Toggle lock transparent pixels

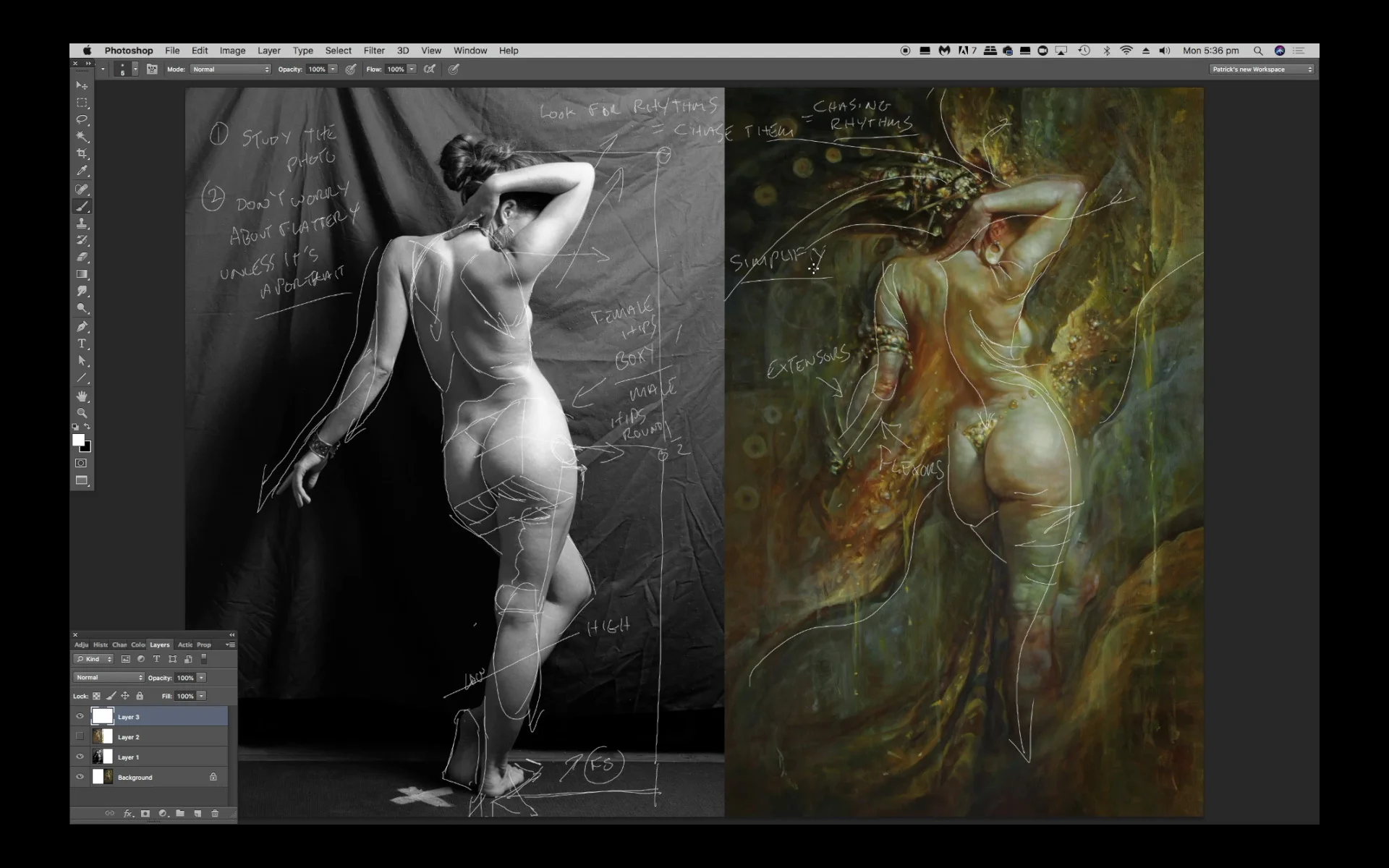(96, 696)
